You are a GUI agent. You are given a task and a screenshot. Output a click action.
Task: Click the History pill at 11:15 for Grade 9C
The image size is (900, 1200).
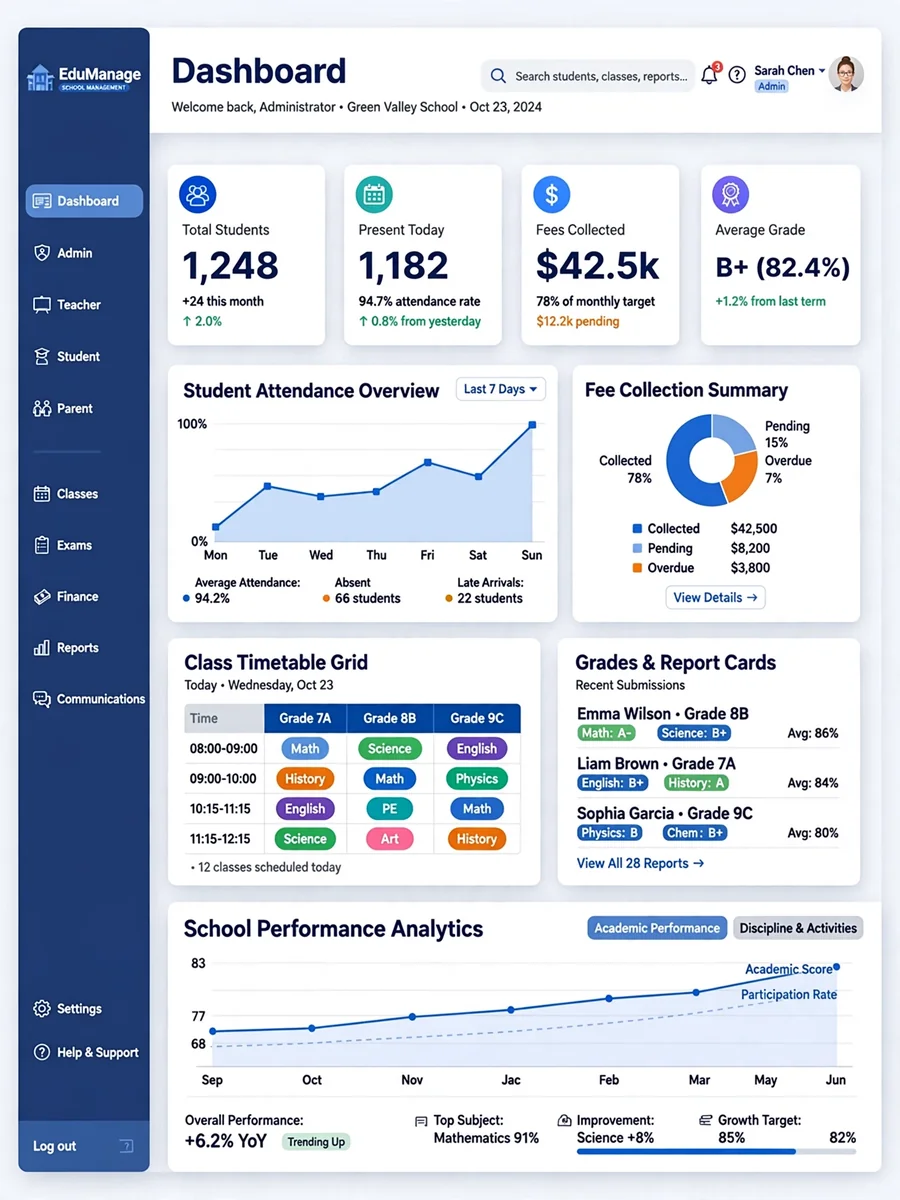pyautogui.click(x=477, y=839)
